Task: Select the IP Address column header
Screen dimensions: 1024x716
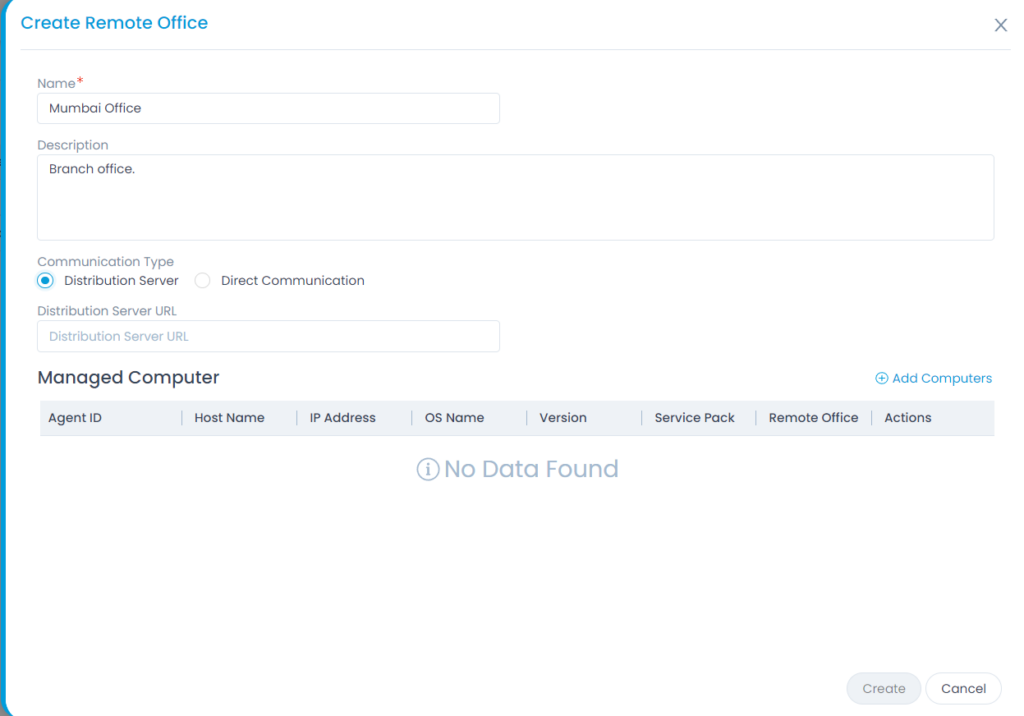Action: coord(342,418)
